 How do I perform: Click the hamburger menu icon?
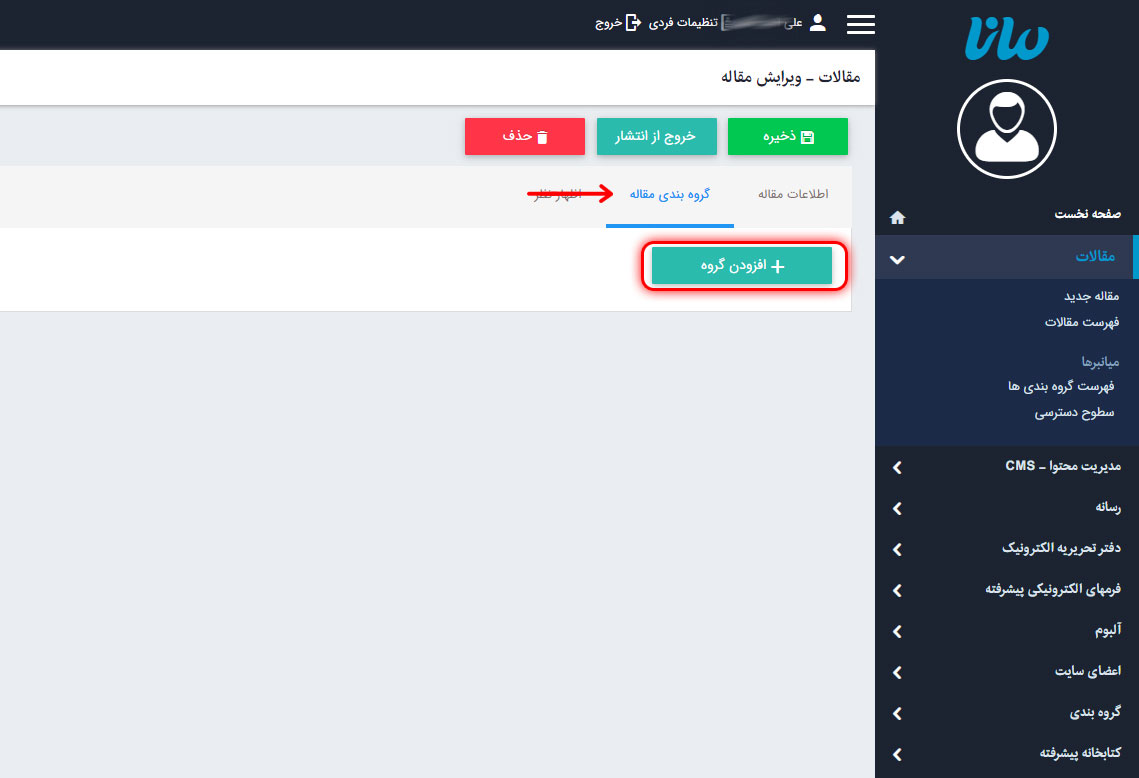(x=860, y=24)
